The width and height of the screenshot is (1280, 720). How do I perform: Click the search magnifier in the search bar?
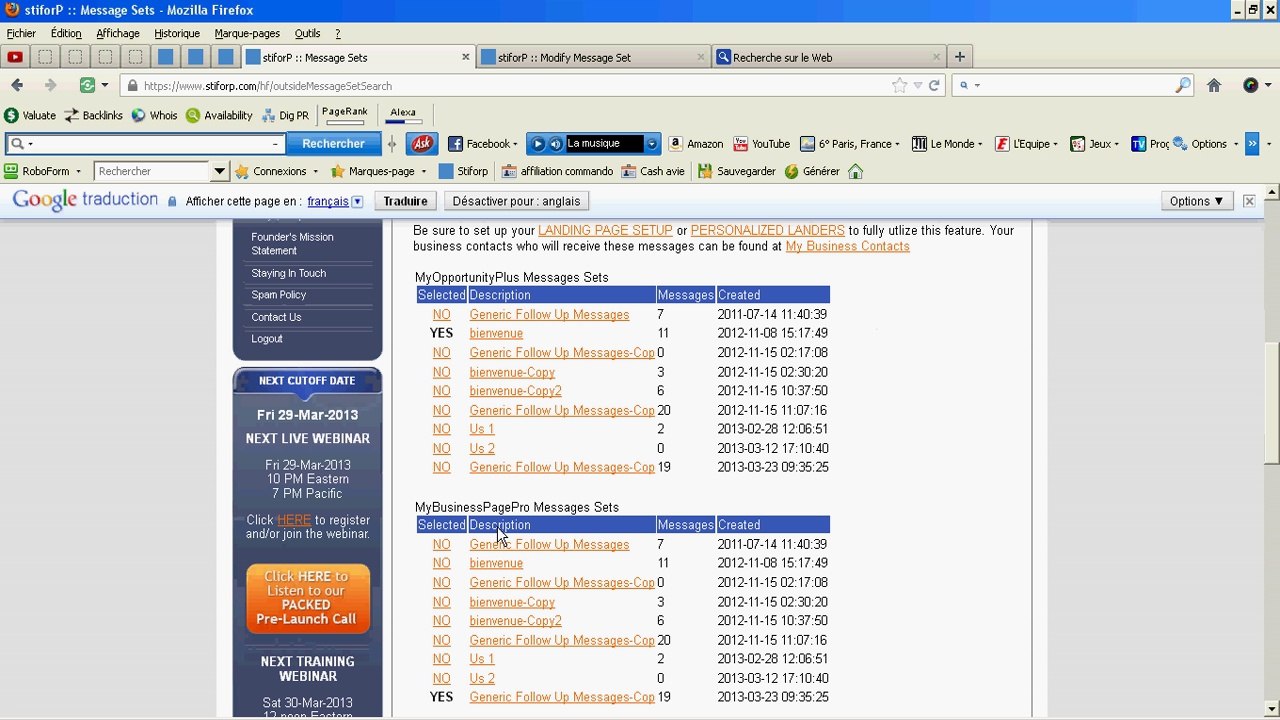(1183, 86)
